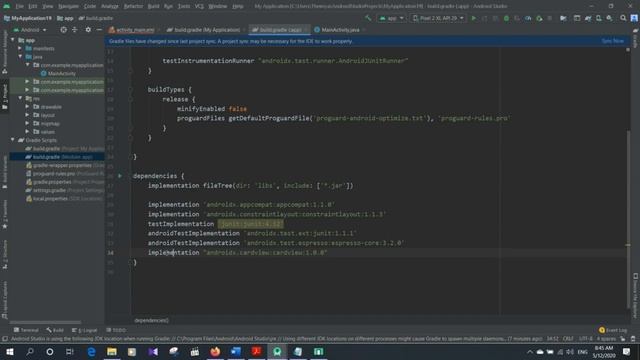Image resolution: width=640 pixels, height=360 pixels.
Task: Open Microsoft Edge from the taskbar
Action: click(x=91, y=351)
